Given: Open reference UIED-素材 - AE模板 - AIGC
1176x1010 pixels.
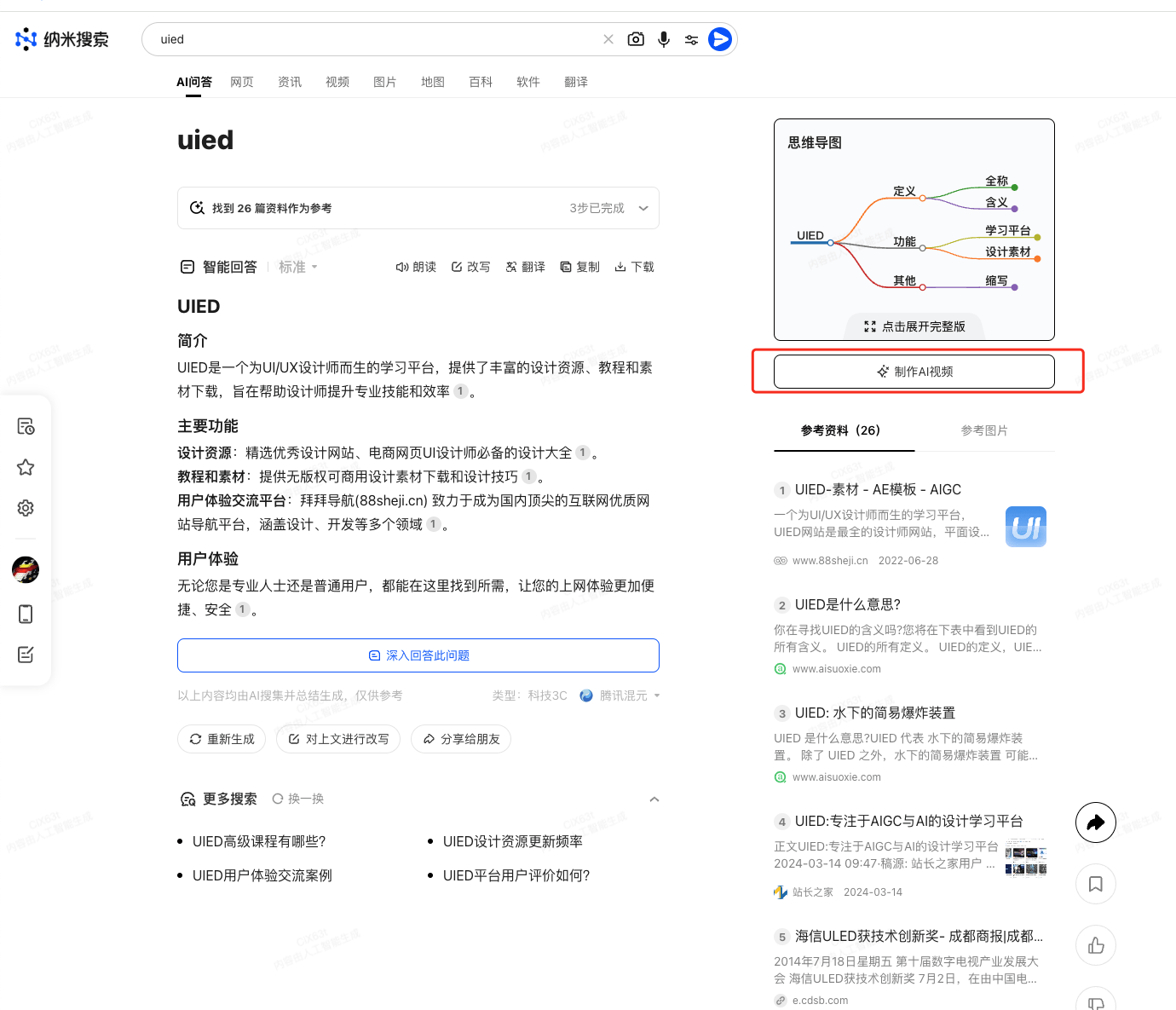Looking at the screenshot, I should [x=878, y=489].
